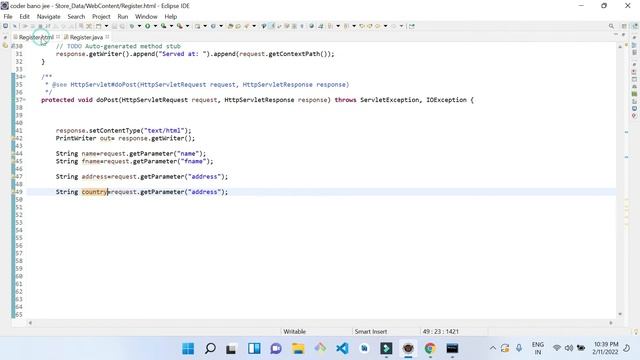
Task: Click the green Run button in toolbar
Action: [x=147, y=26]
